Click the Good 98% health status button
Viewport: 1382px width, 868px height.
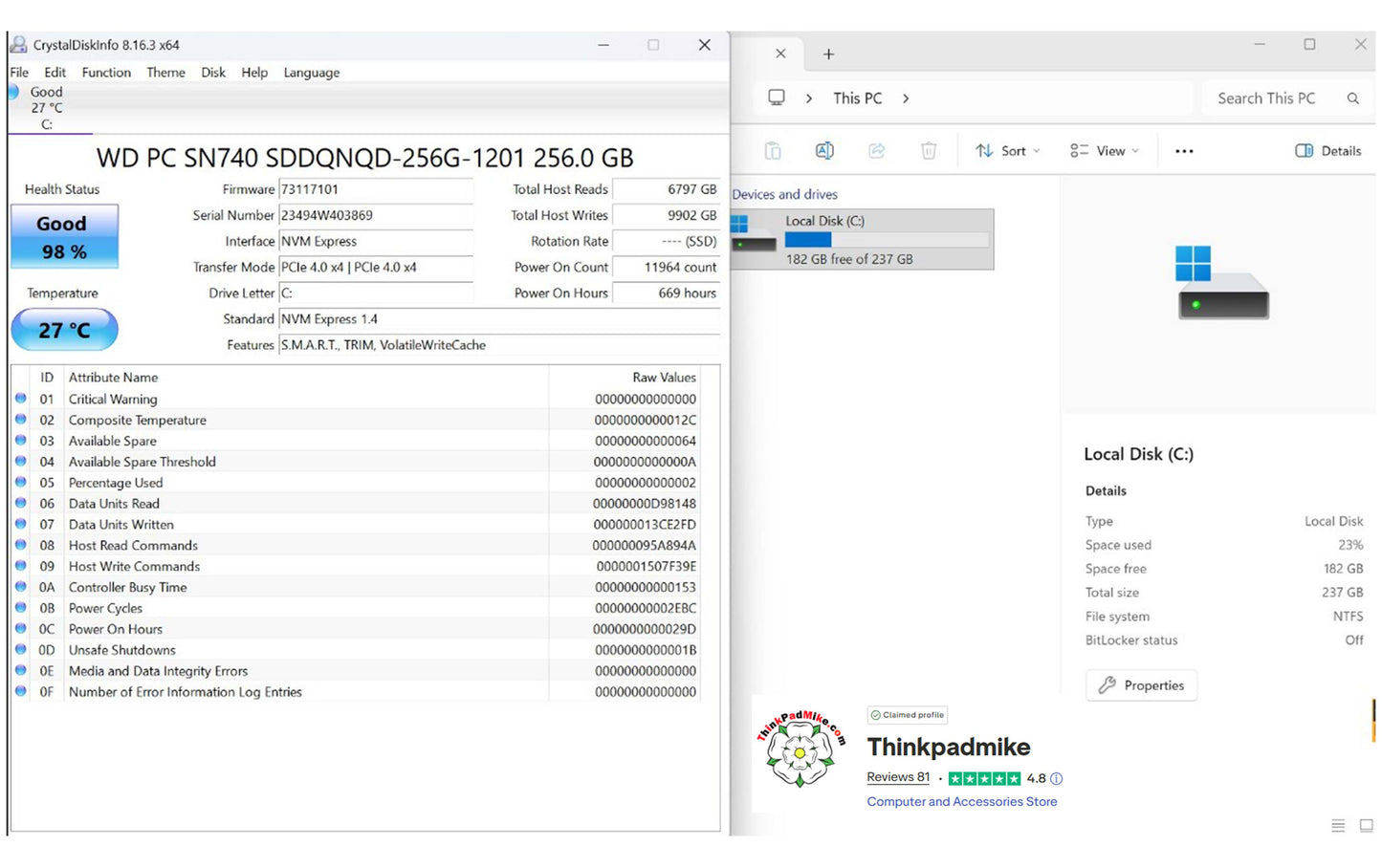click(x=64, y=237)
